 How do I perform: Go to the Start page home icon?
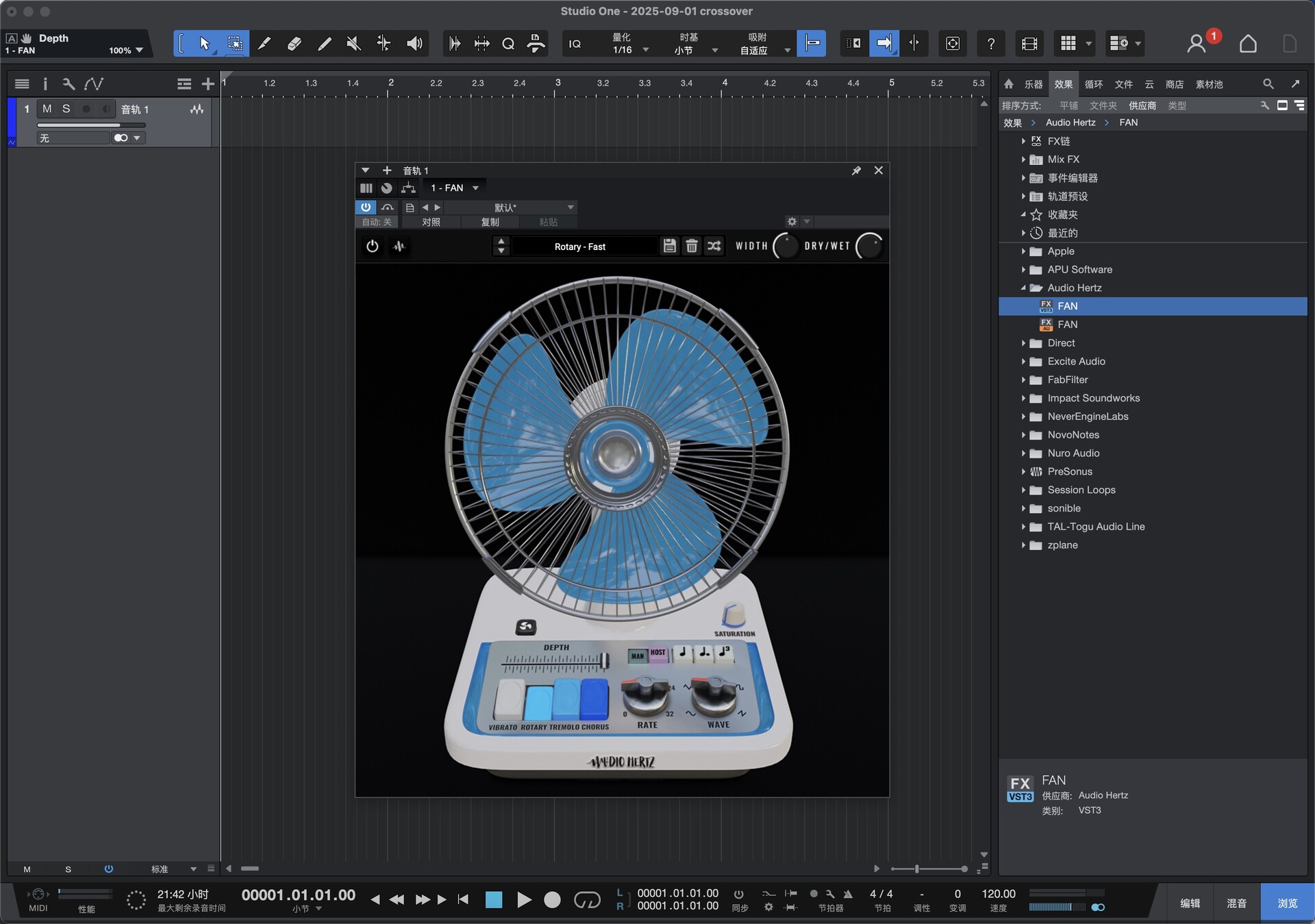(x=1248, y=44)
